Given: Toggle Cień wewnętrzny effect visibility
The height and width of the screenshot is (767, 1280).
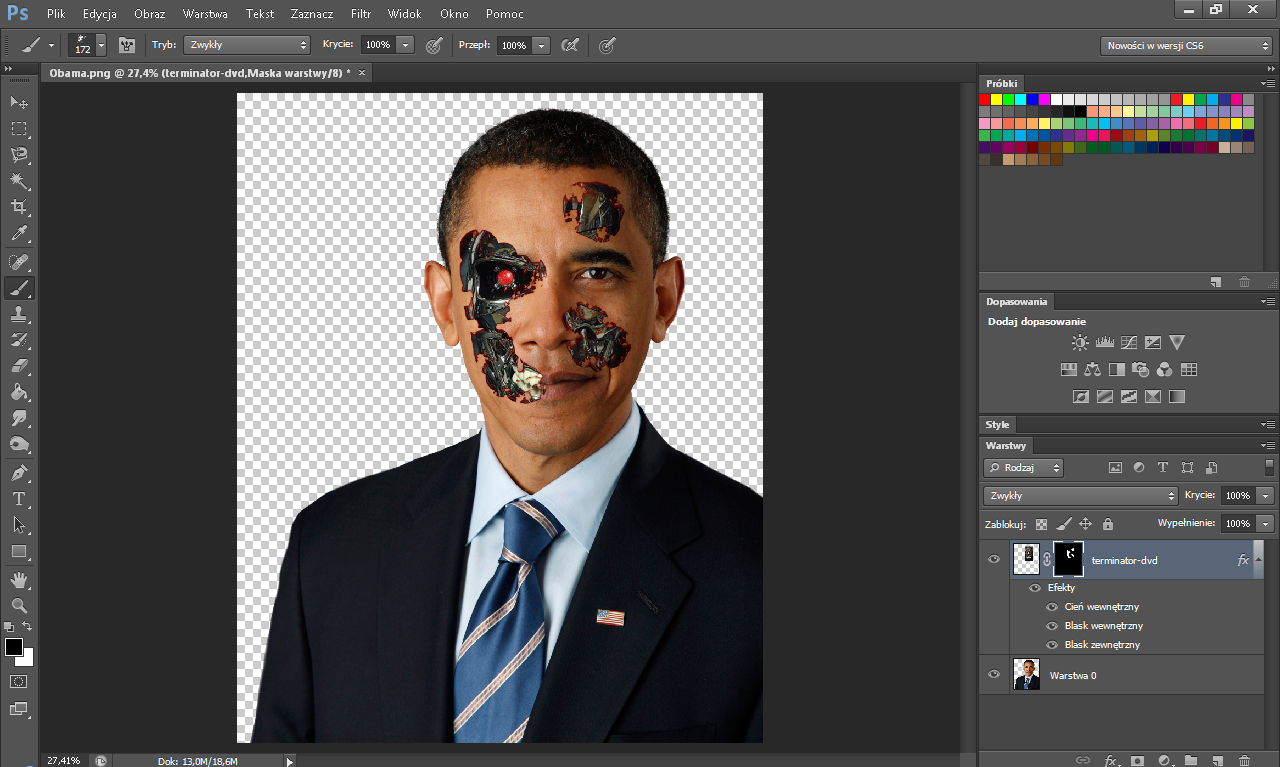Looking at the screenshot, I should pyautogui.click(x=1052, y=607).
